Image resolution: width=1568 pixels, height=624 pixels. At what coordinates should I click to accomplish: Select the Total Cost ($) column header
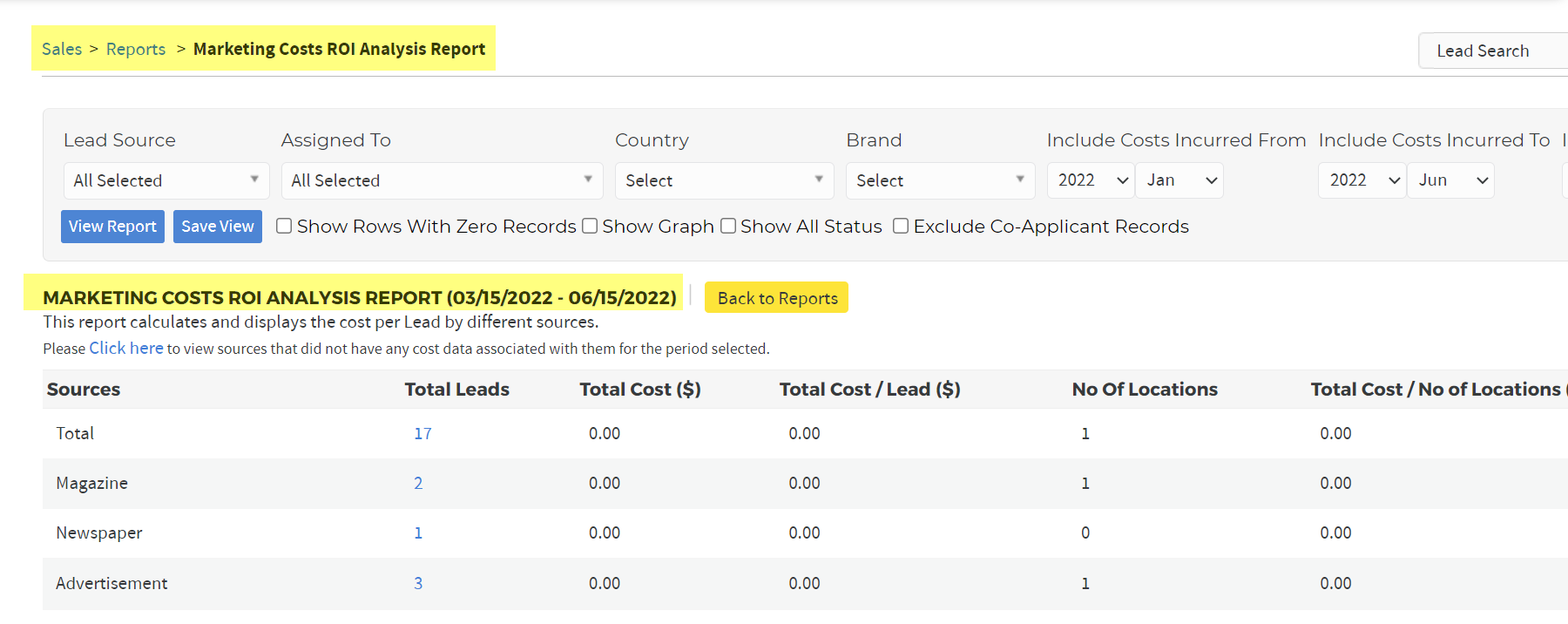click(640, 390)
